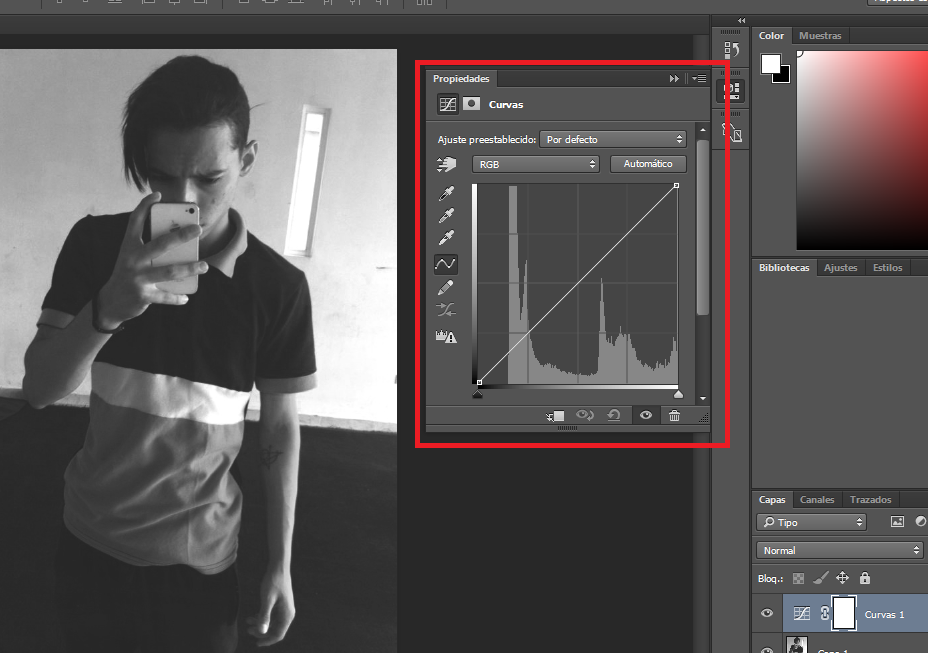Click the smooth curve values icon
Image resolution: width=928 pixels, height=653 pixels.
(x=446, y=310)
